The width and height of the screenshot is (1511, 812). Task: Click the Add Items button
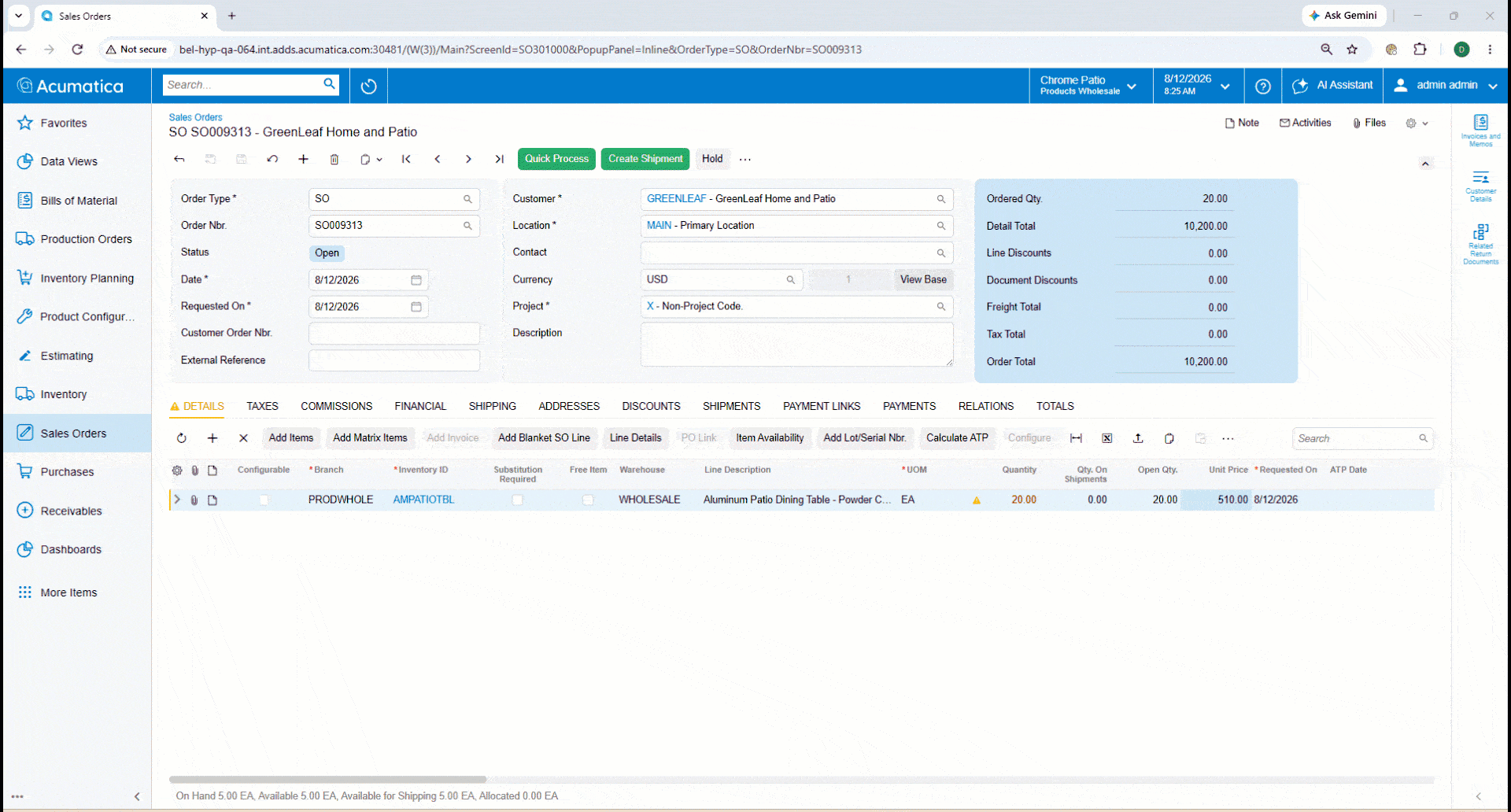[291, 438]
